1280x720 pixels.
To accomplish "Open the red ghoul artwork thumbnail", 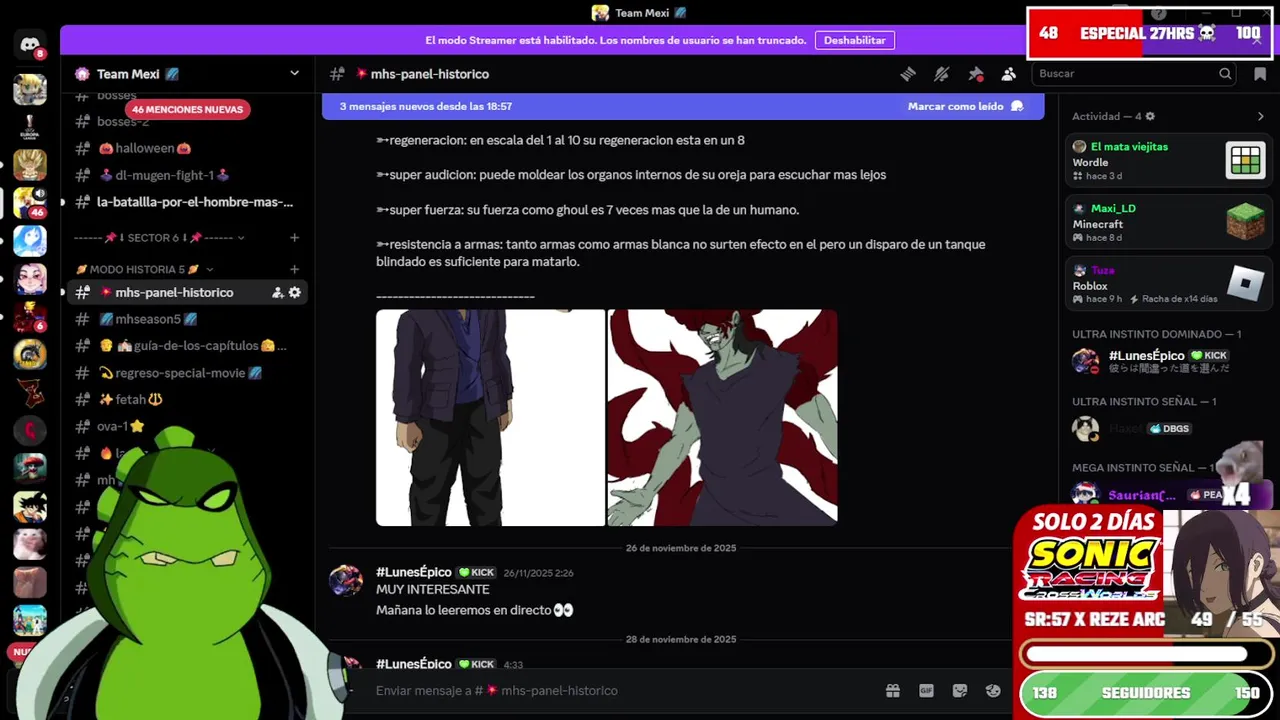I will pos(722,417).
